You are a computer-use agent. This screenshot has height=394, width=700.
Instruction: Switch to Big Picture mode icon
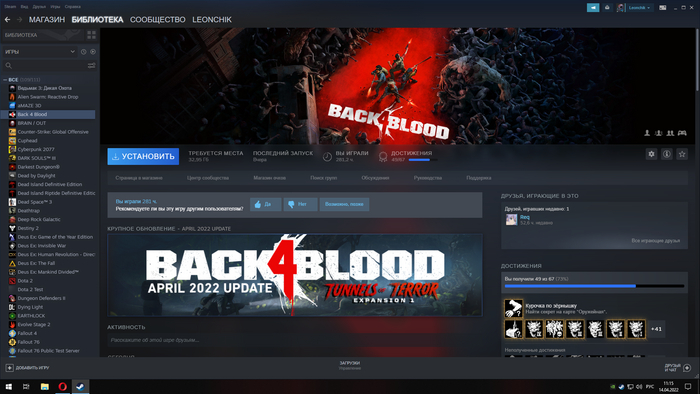[662, 8]
